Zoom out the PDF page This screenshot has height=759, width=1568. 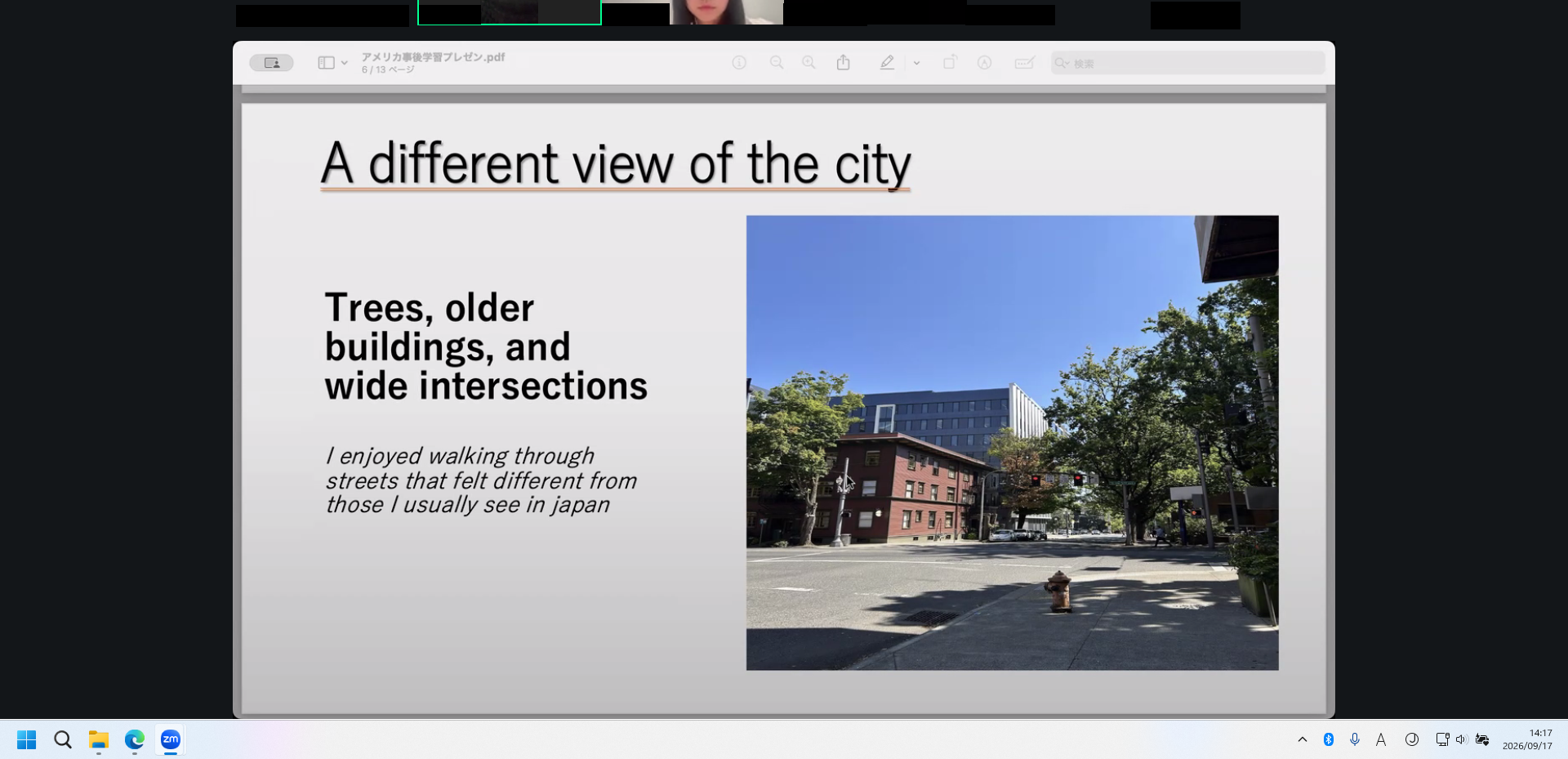coord(777,63)
